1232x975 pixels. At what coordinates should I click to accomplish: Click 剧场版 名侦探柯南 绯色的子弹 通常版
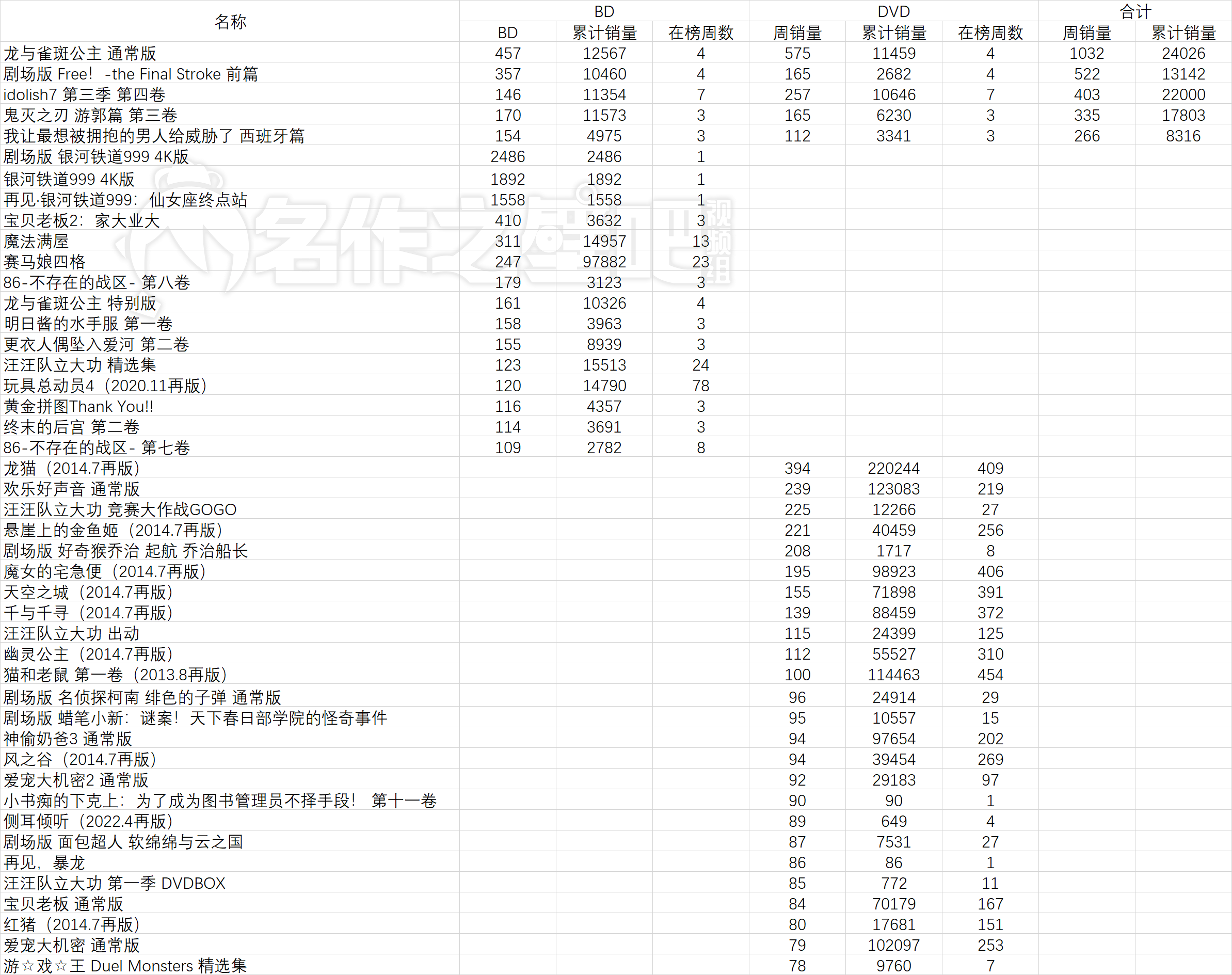[x=142, y=697]
